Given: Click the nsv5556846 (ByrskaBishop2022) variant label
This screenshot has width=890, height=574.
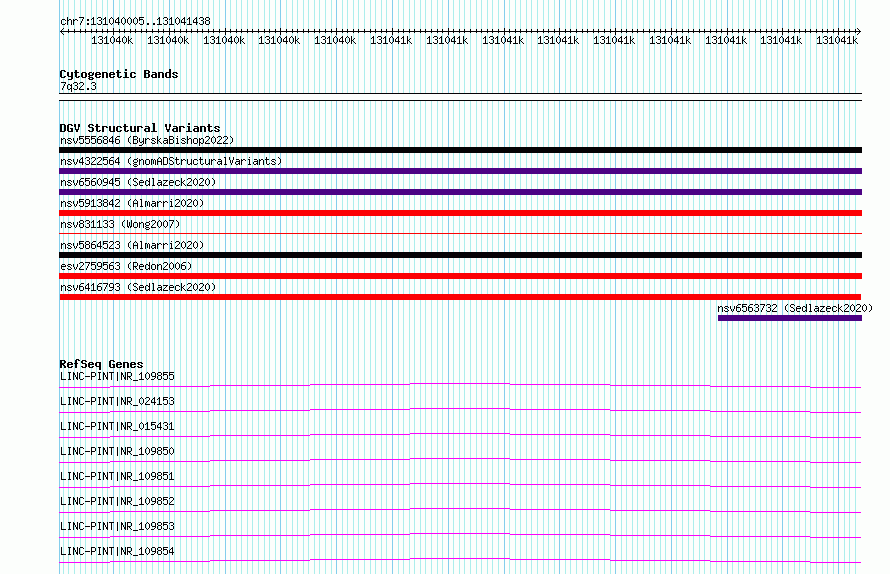Looking at the screenshot, I should [147, 140].
